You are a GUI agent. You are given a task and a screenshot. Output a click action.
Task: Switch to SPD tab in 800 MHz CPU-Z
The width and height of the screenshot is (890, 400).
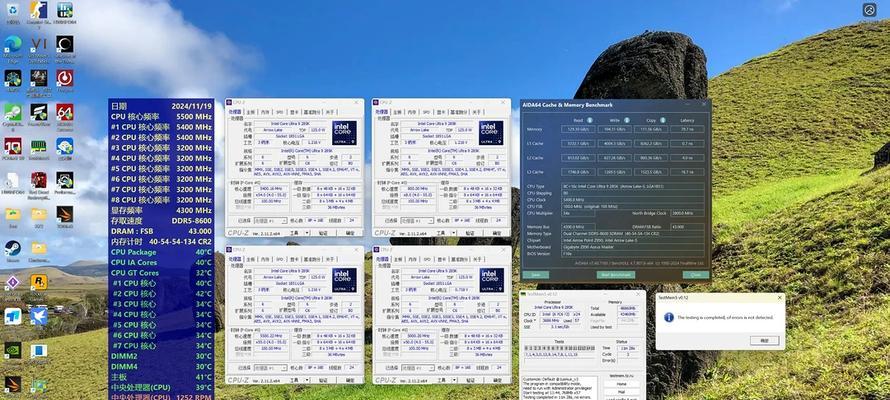click(x=426, y=112)
